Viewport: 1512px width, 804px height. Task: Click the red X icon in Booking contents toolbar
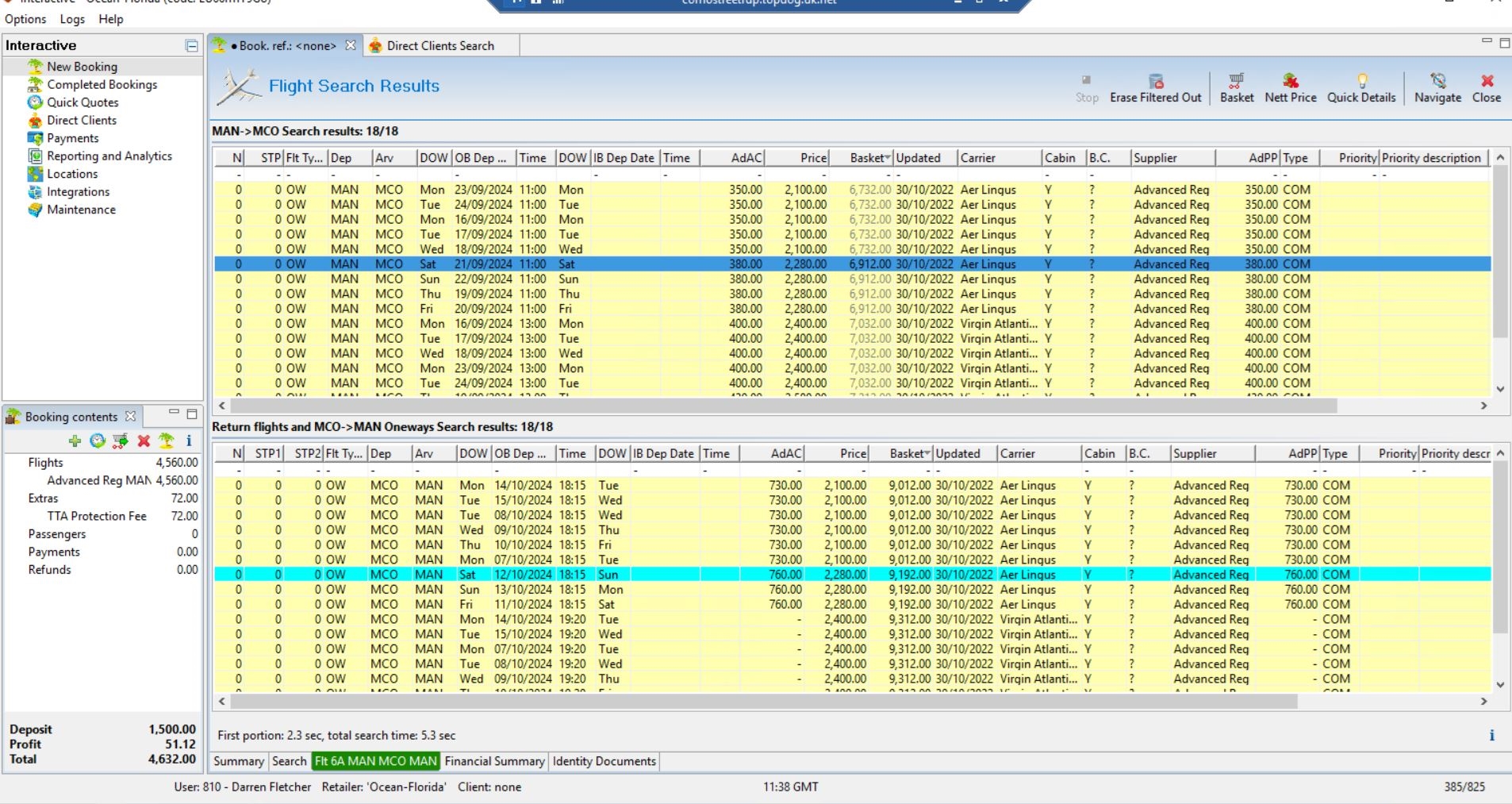(x=144, y=440)
